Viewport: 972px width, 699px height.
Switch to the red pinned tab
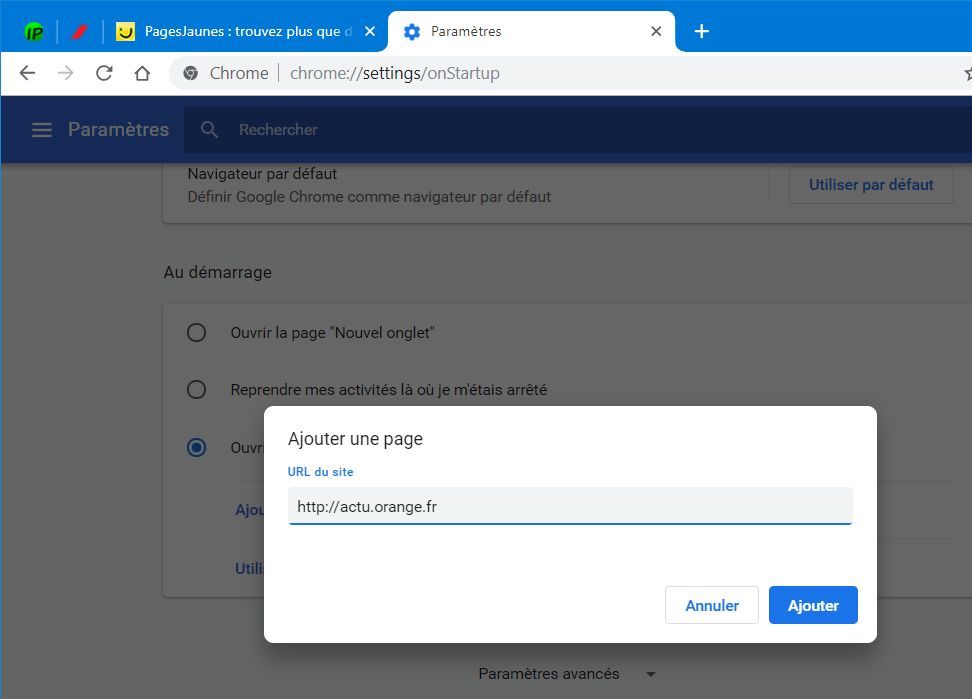(80, 32)
